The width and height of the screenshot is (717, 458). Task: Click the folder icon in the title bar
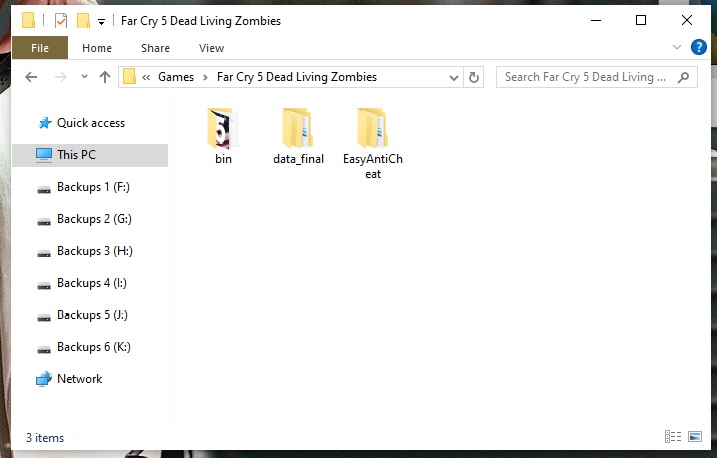(x=28, y=20)
